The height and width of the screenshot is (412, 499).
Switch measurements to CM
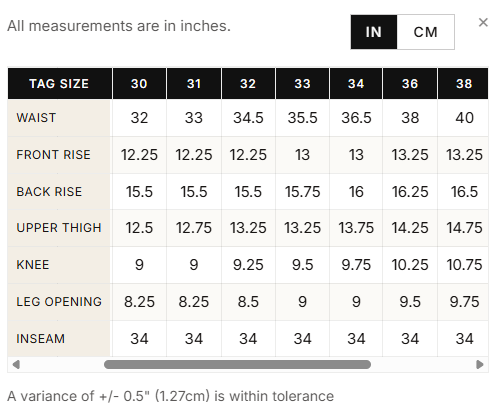tap(425, 32)
